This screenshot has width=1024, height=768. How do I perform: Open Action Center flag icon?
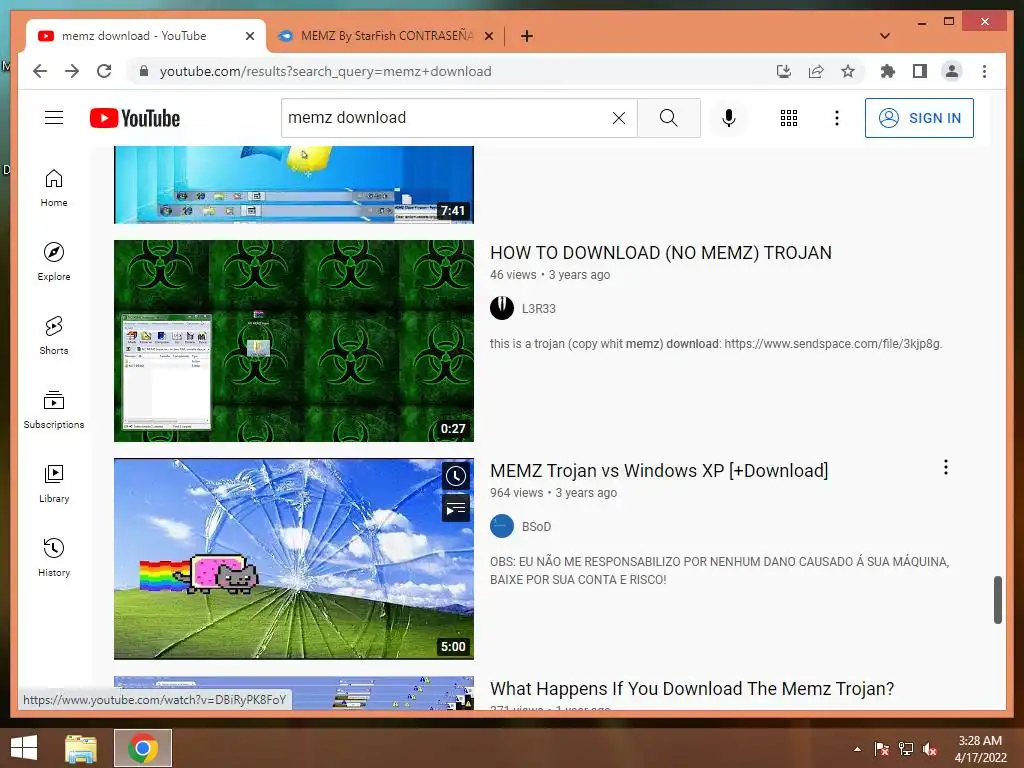click(x=882, y=749)
